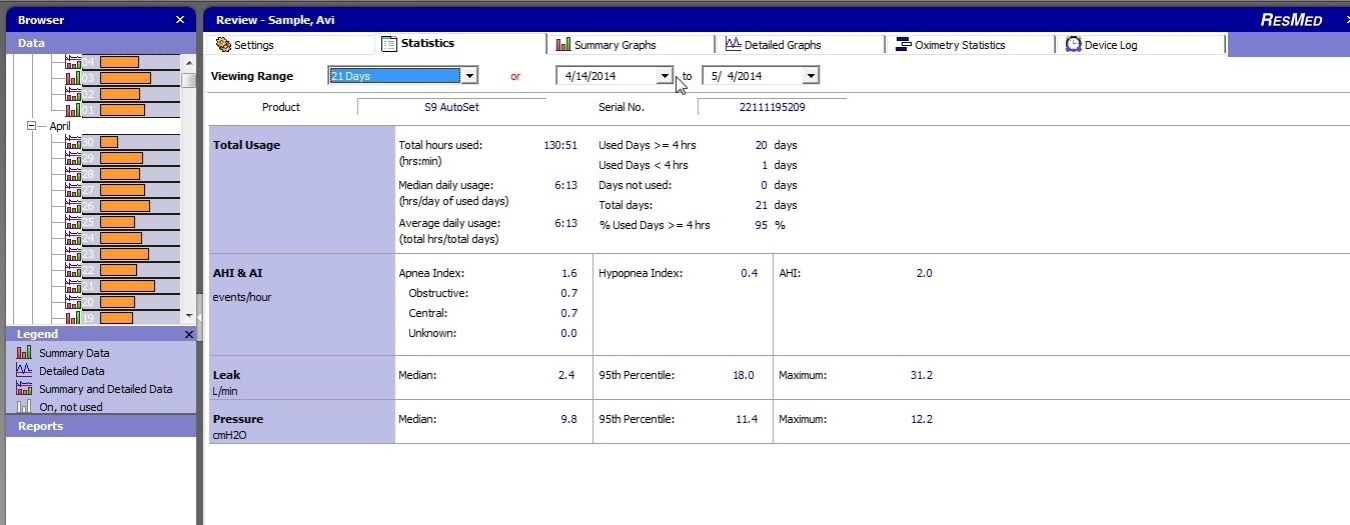Open the Viewing Range dropdown
Viewport: 1350px width, 525px height.
pos(469,76)
